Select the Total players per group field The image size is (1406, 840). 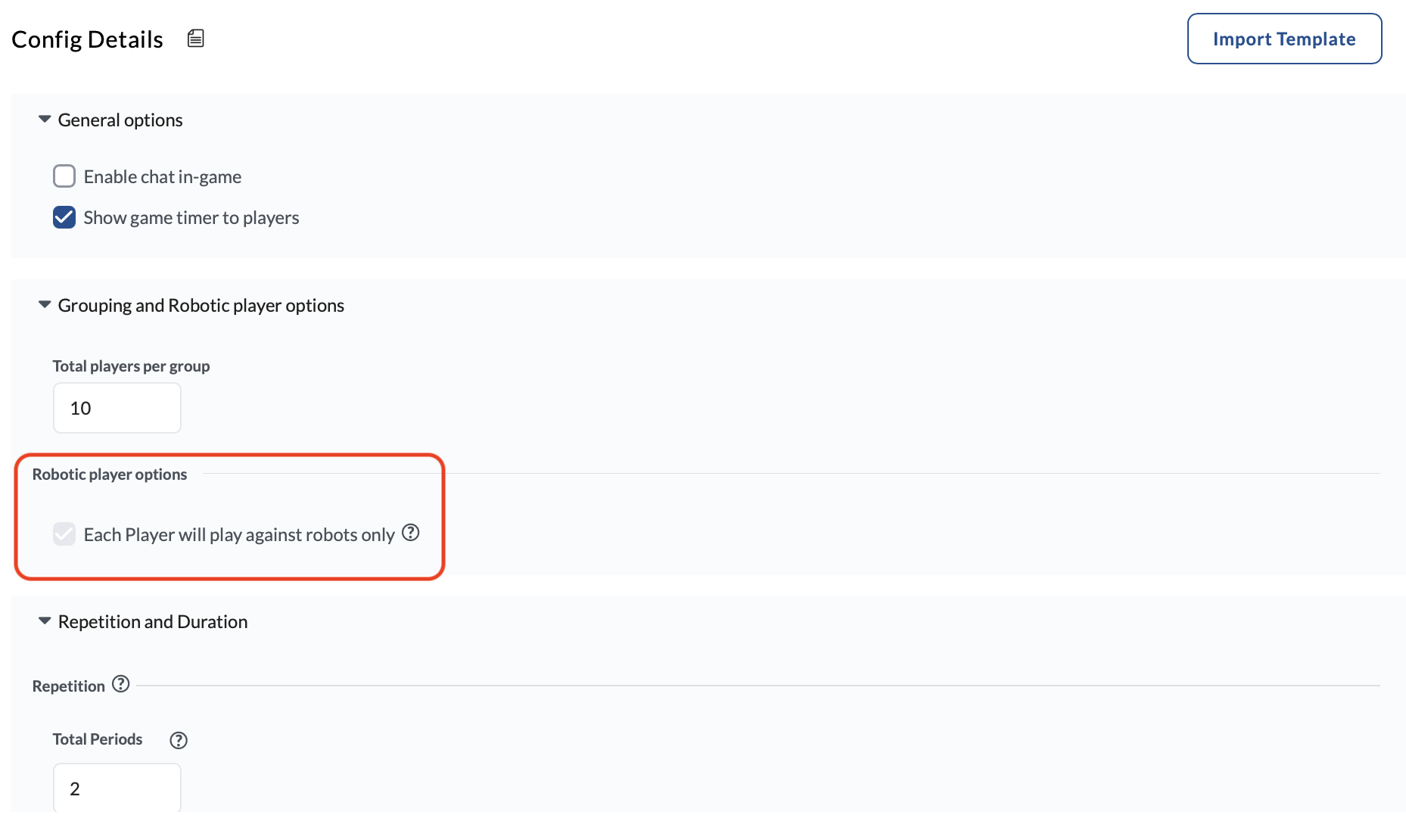tap(117, 408)
